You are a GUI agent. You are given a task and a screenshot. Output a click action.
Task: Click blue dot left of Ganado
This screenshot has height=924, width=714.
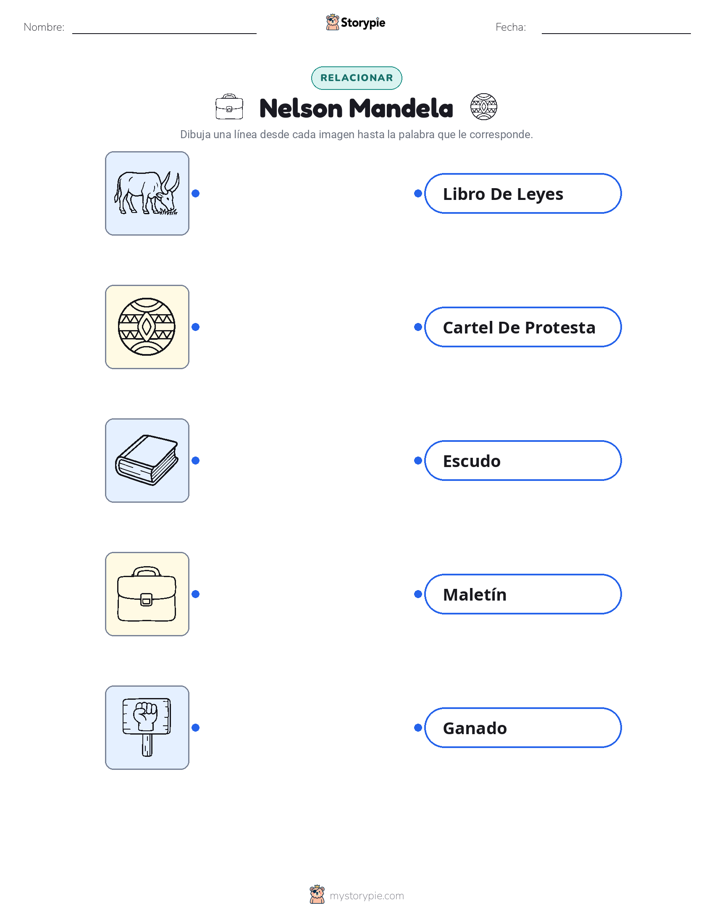[418, 728]
